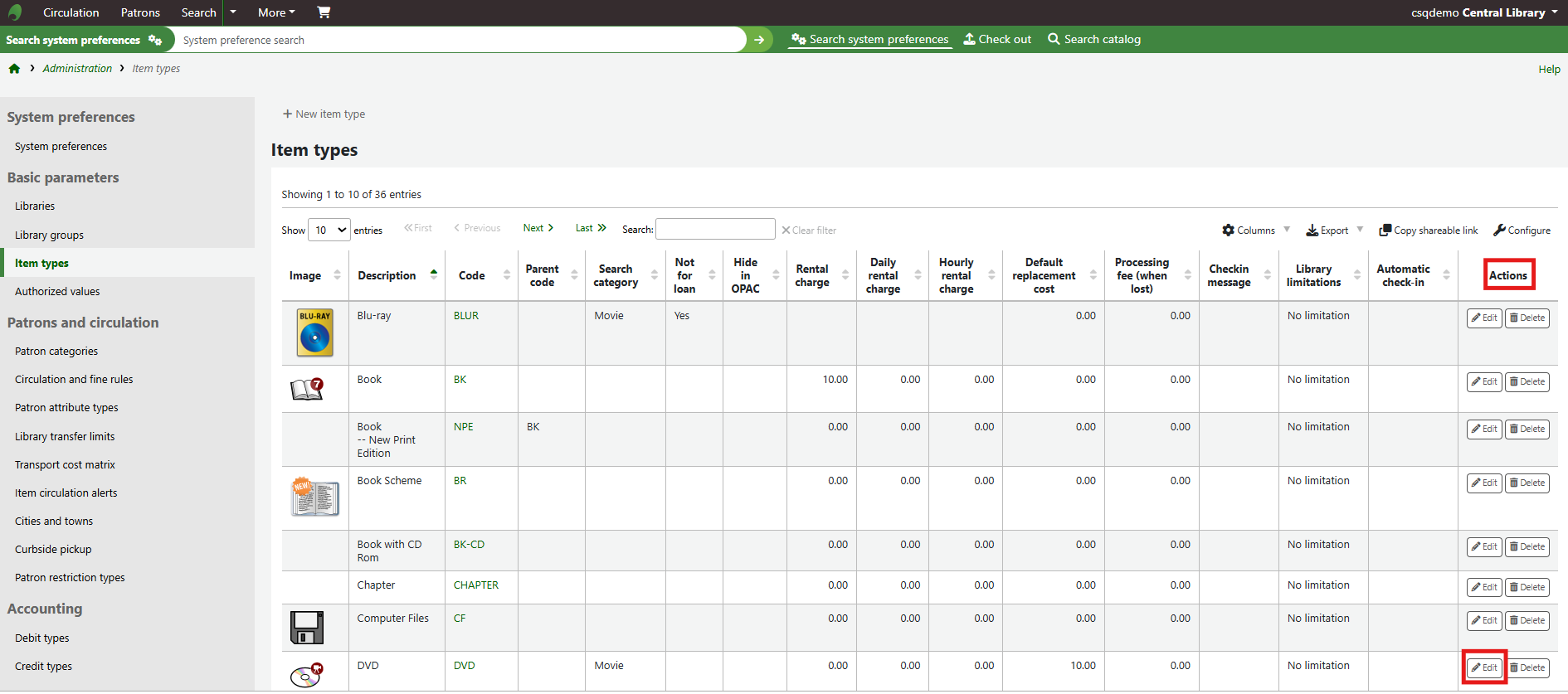Viewport: 1568px width, 694px height.
Task: Click the table Search input field
Action: point(715,230)
